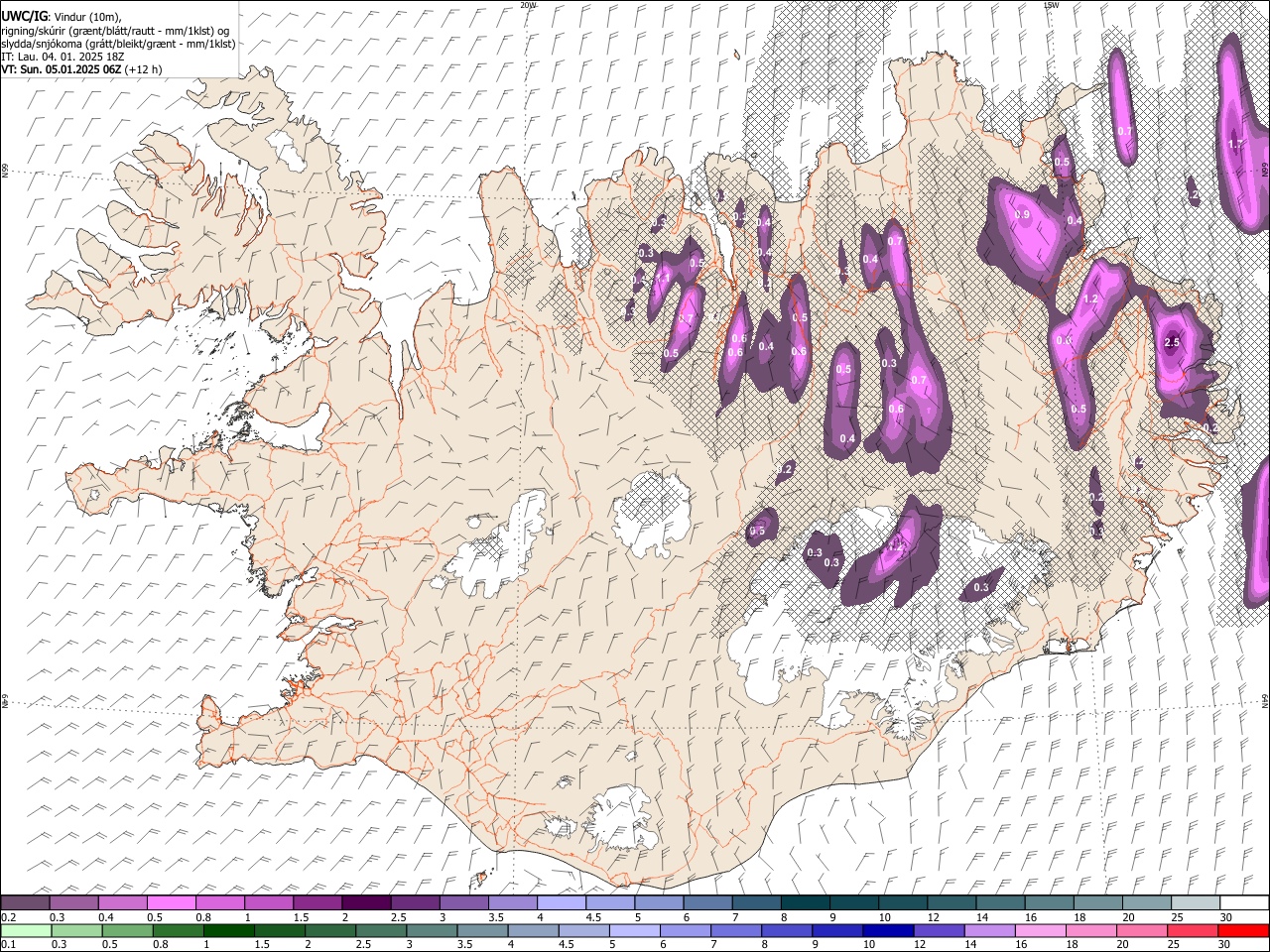Click the pale green rain swatch starting at 0.1
Viewport: 1270px width, 952px height.
coord(25,931)
